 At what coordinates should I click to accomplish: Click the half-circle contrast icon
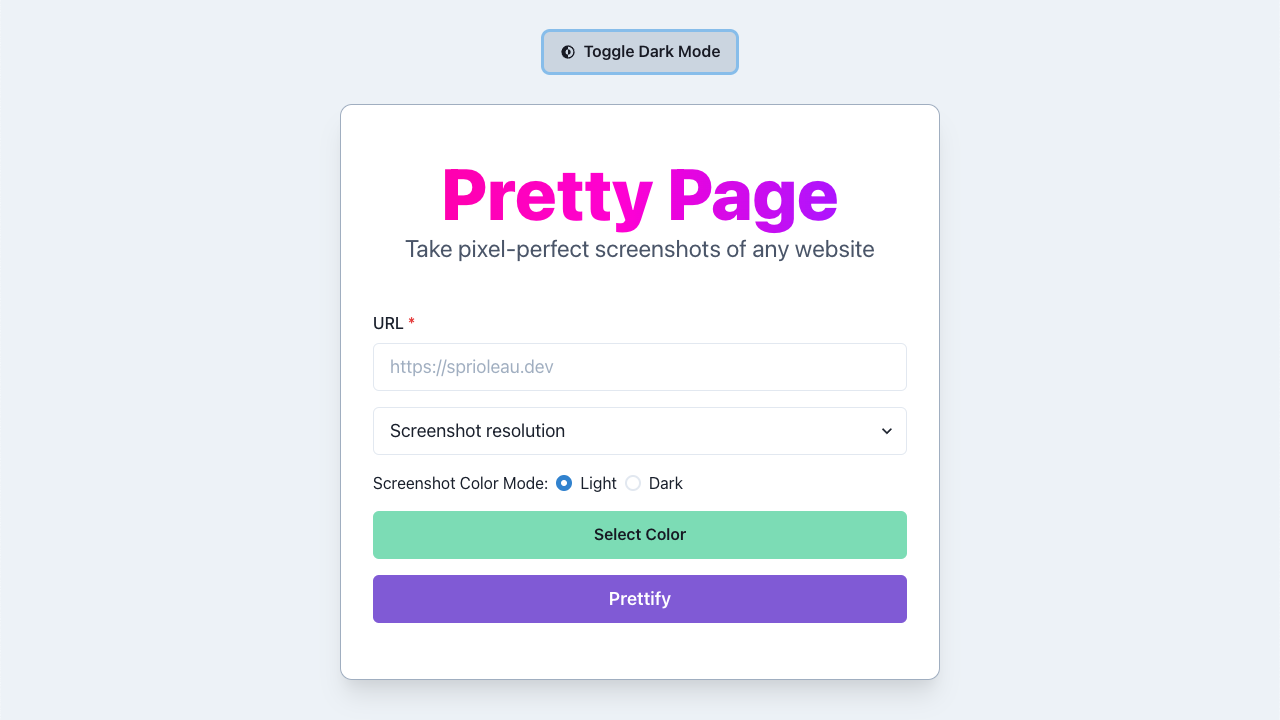pyautogui.click(x=568, y=52)
